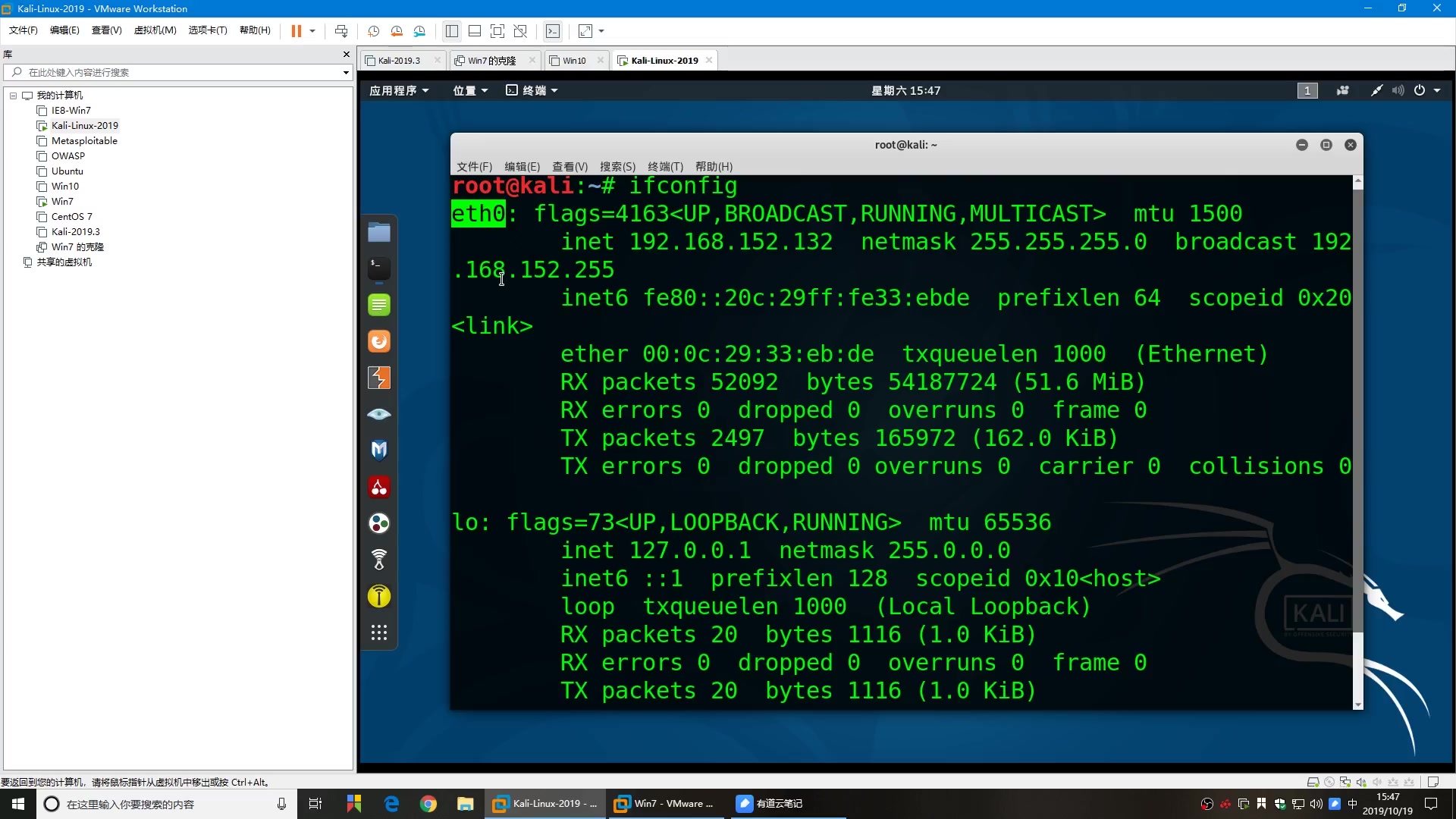Viewport: 1456px width, 819px height.
Task: Open the snapshot manager
Action: [420, 31]
